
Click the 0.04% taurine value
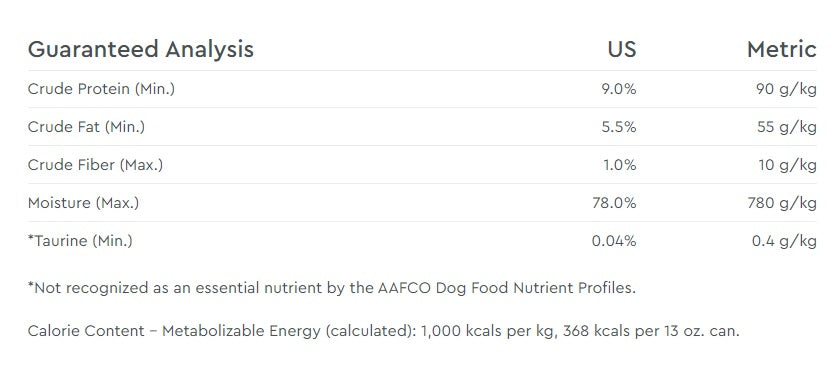point(614,241)
